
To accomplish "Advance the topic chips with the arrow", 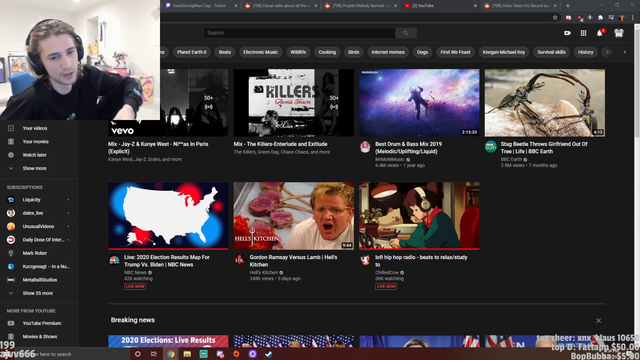I will [624, 52].
